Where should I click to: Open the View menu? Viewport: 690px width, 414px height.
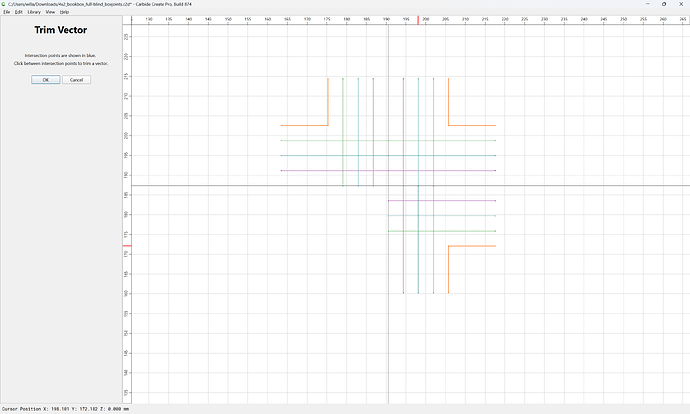(50, 12)
